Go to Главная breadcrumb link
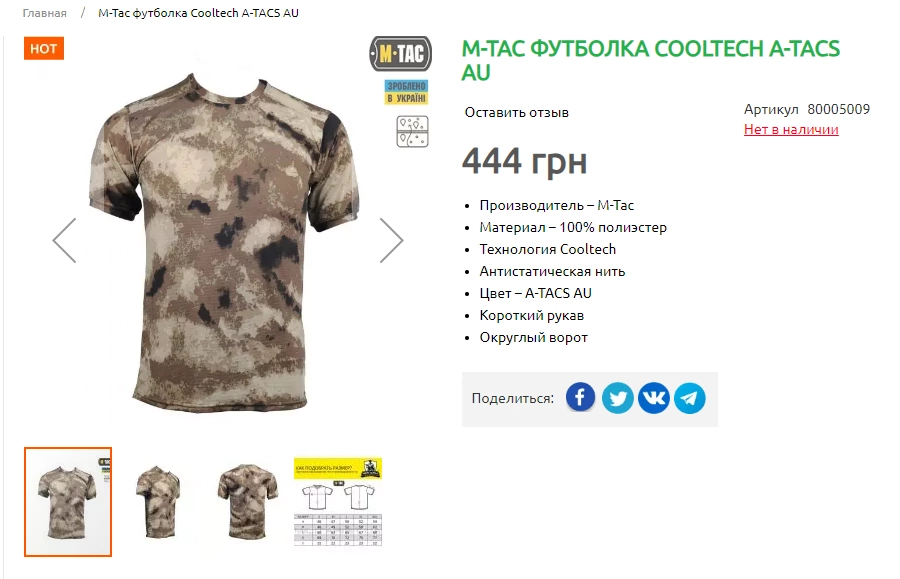The width and height of the screenshot is (900, 579). click(x=44, y=13)
